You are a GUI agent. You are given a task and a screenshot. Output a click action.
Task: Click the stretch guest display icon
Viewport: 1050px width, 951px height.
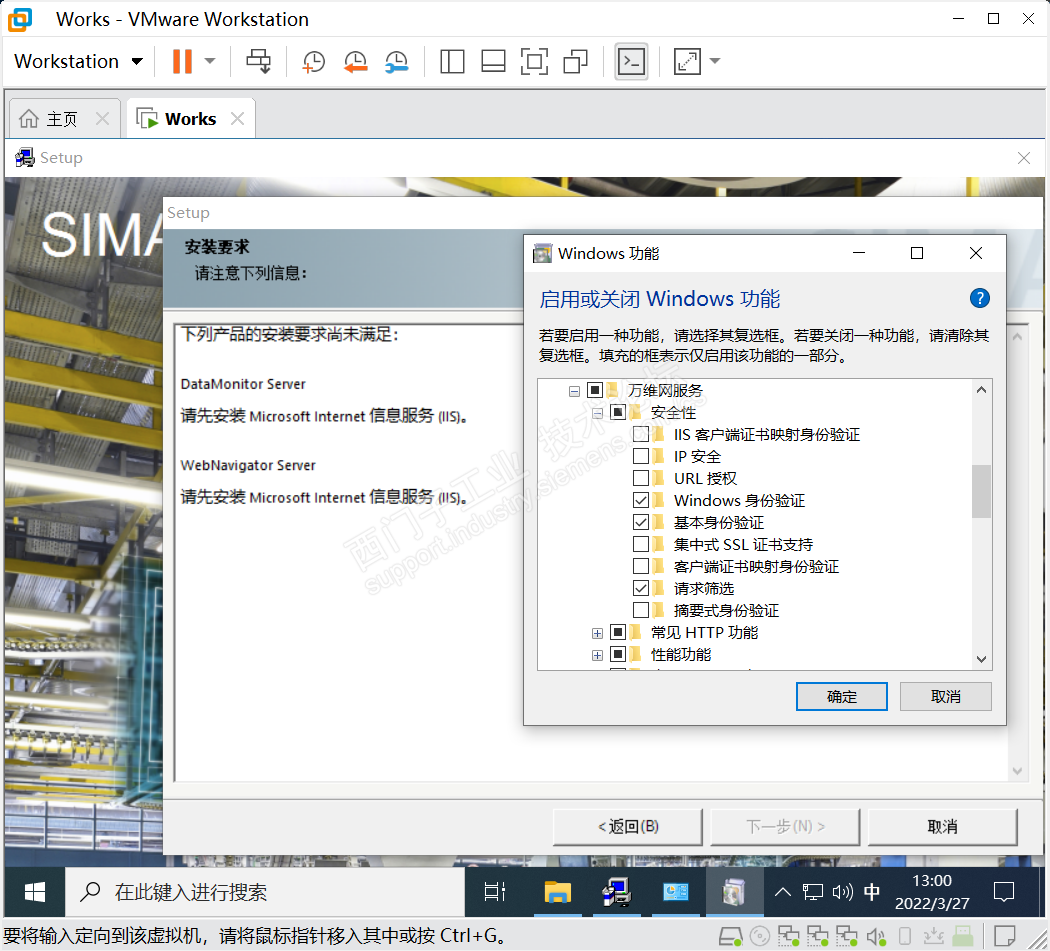[x=687, y=61]
